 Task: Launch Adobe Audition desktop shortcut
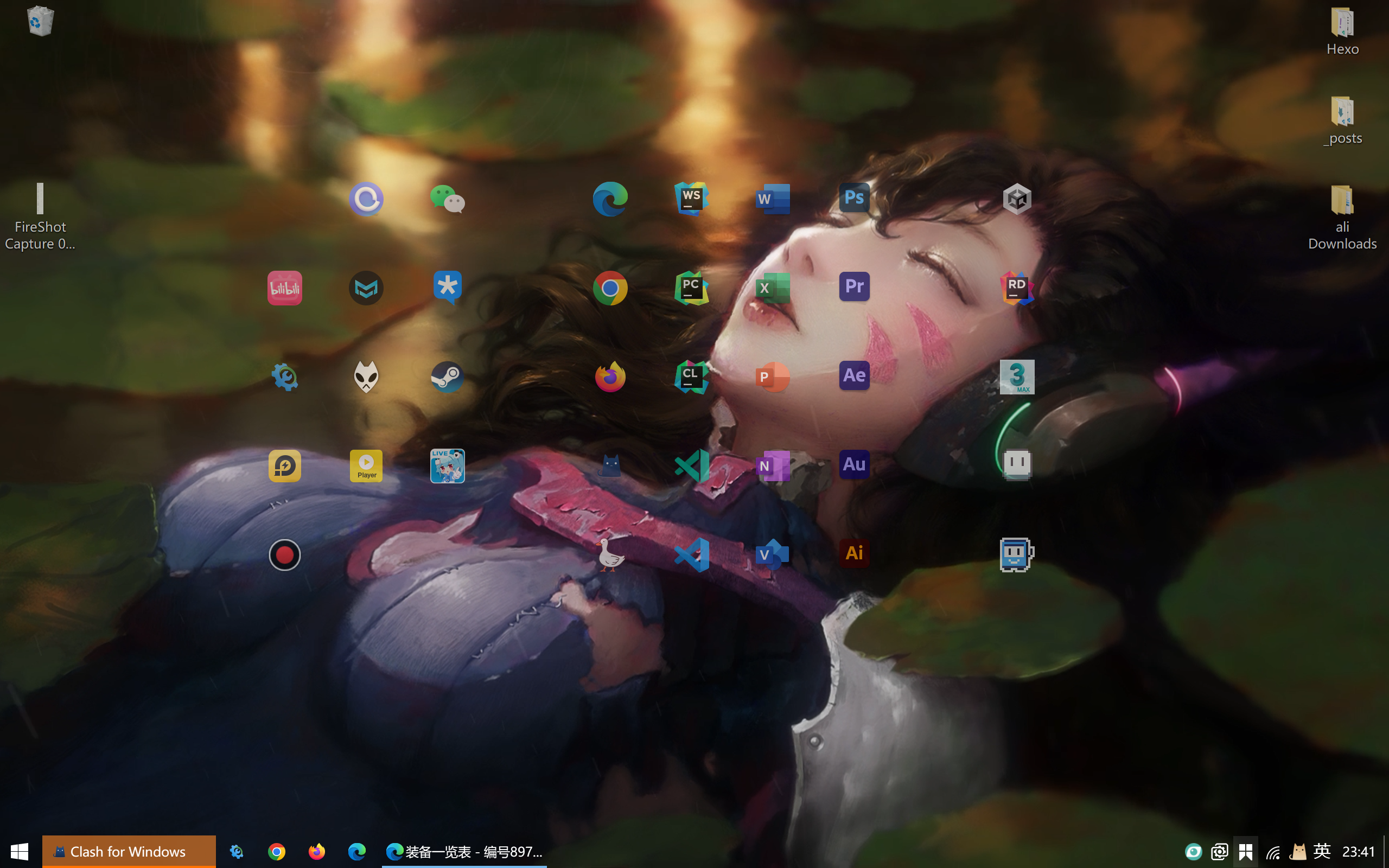pyautogui.click(x=854, y=464)
